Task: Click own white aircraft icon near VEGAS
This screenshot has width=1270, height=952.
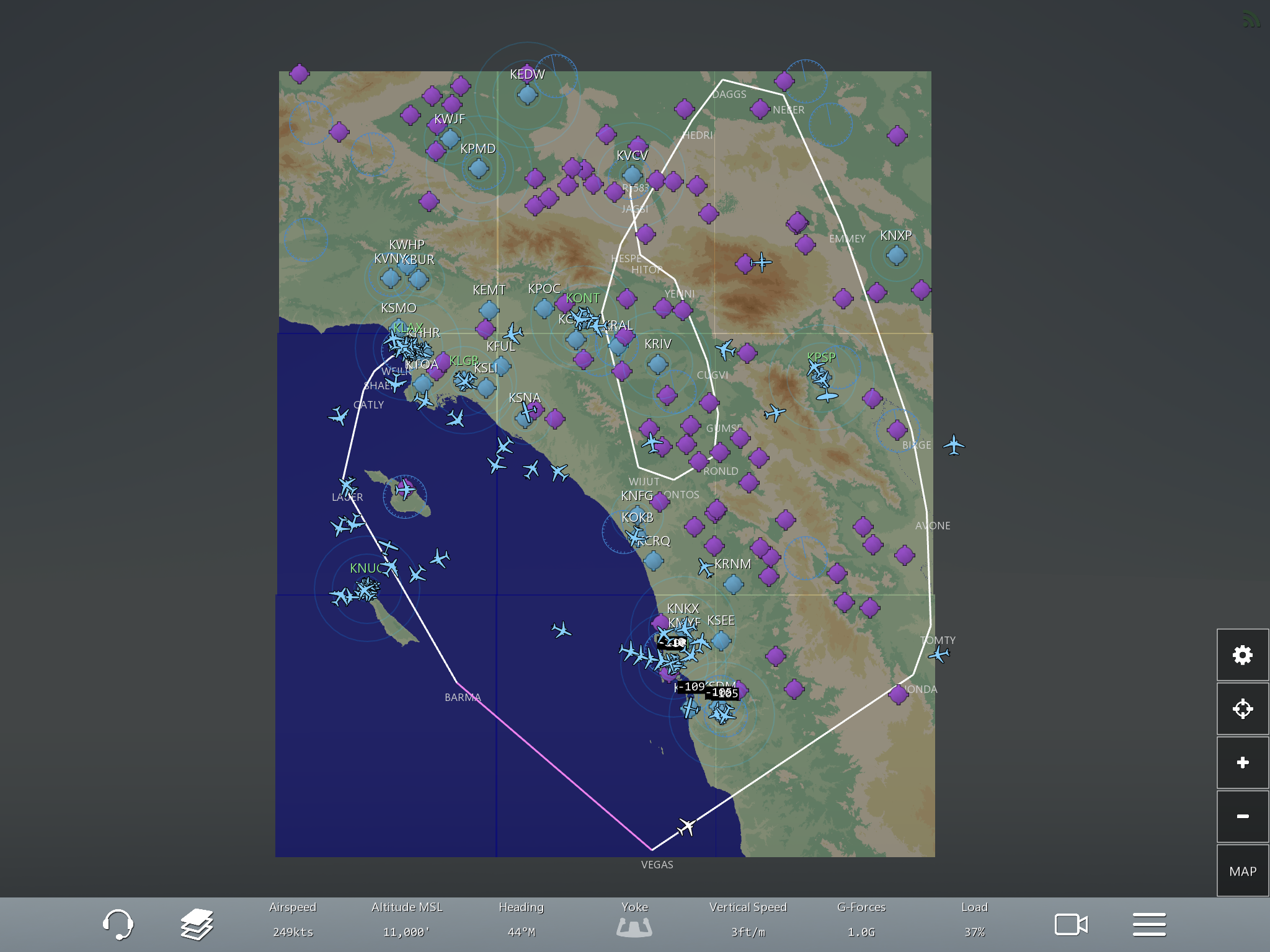Action: pyautogui.click(x=686, y=826)
